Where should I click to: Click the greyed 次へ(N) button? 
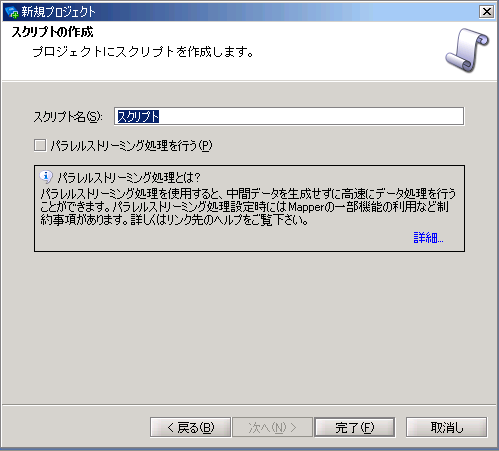point(272,427)
